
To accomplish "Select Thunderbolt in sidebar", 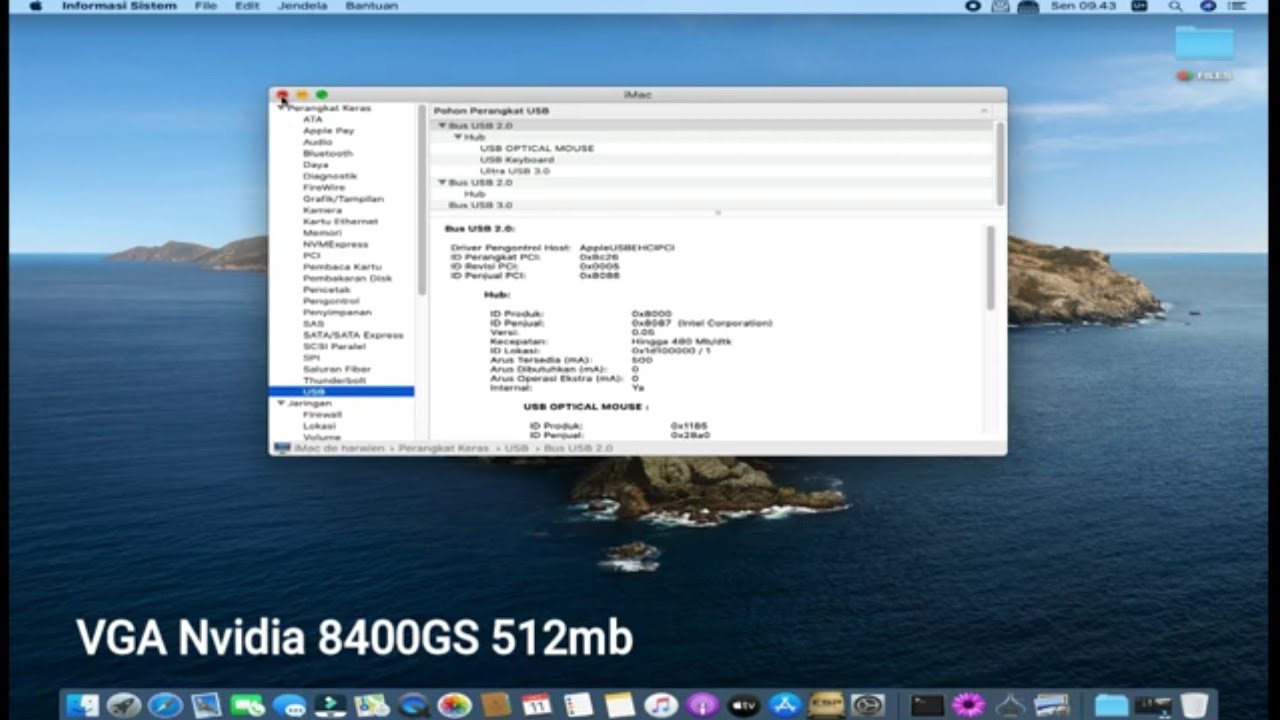I will tap(334, 381).
